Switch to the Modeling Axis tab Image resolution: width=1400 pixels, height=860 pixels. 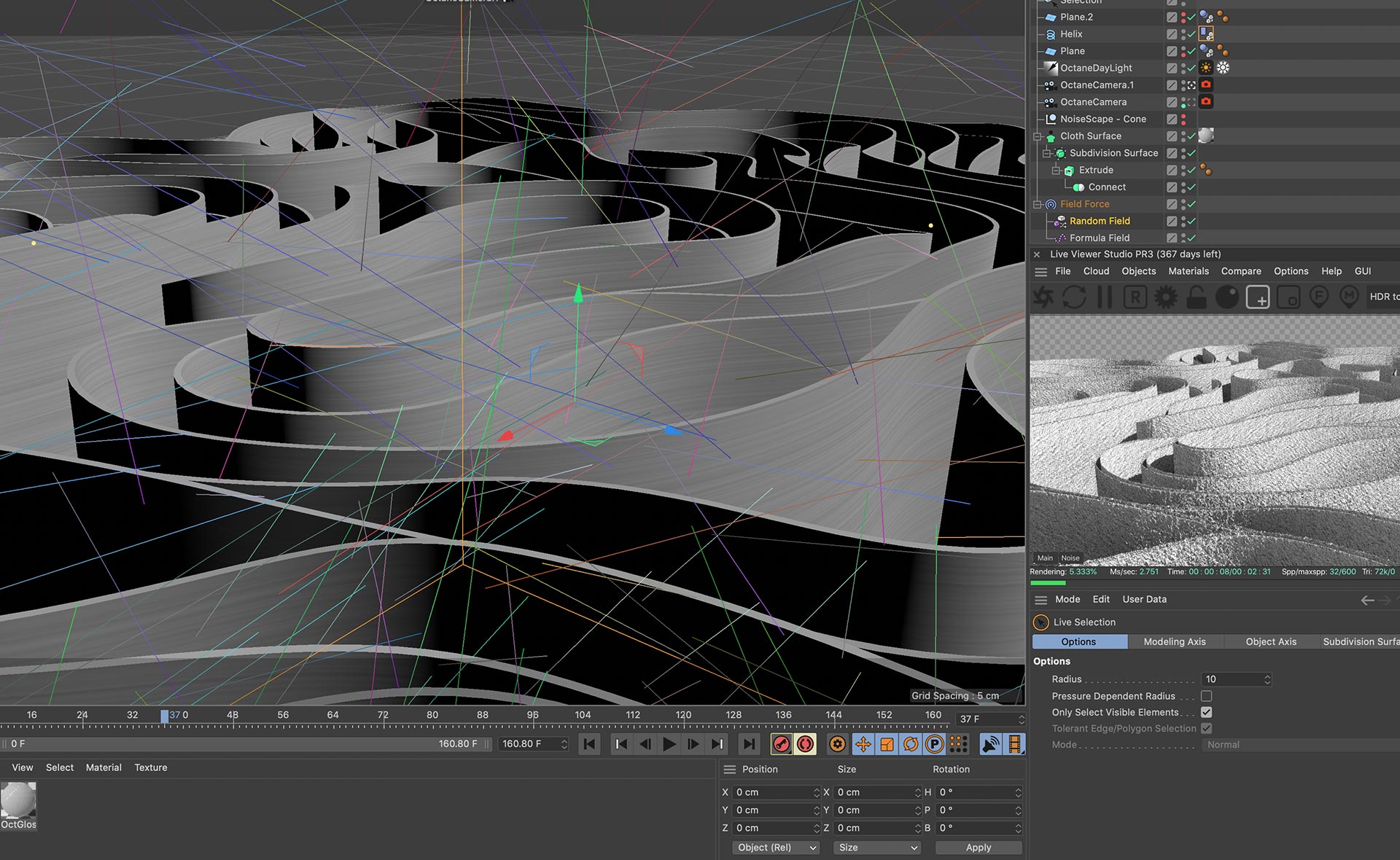[1174, 641]
